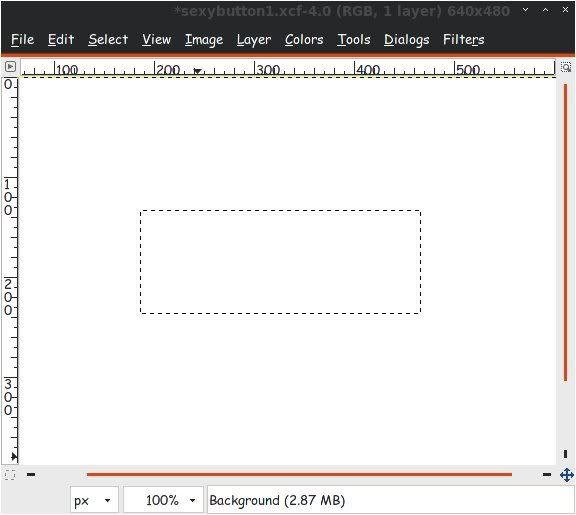
Task: Toggle zoom-on-resize icon at top right corner
Action: (x=566, y=67)
